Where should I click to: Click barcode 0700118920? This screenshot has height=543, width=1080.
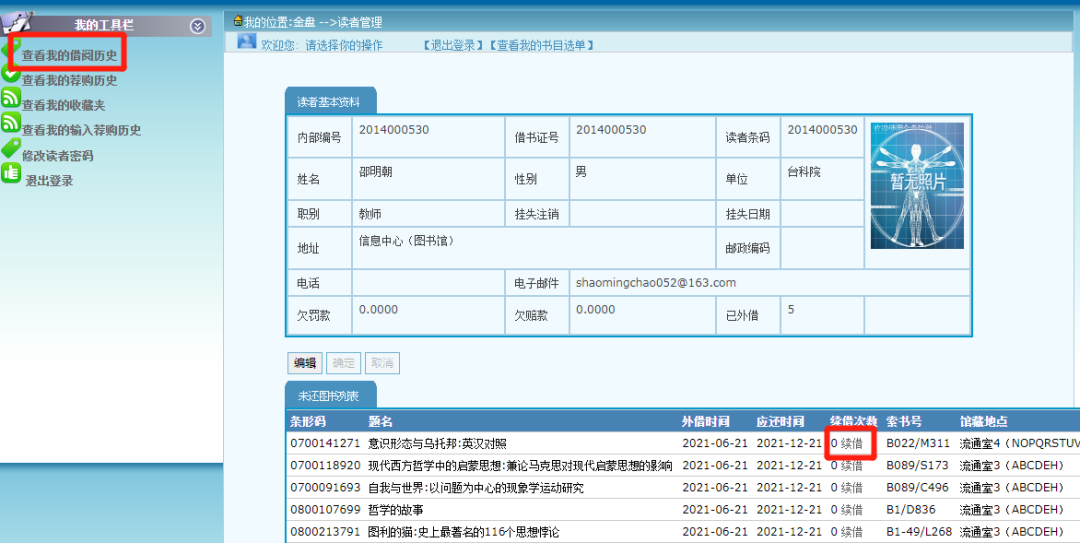[325, 466]
